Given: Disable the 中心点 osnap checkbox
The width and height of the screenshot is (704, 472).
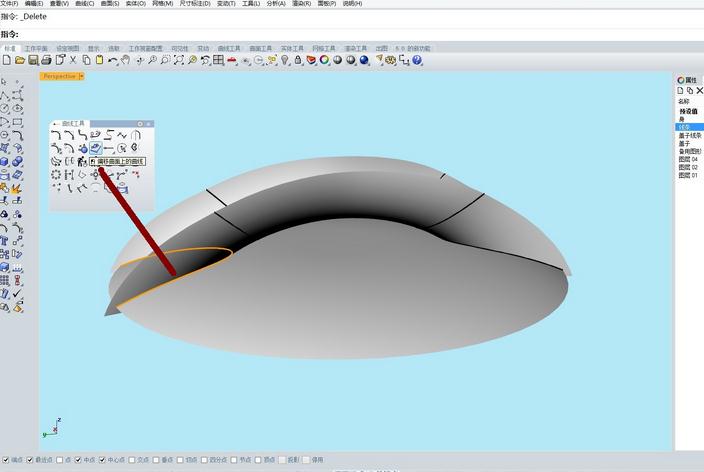Looking at the screenshot, I should [103, 460].
